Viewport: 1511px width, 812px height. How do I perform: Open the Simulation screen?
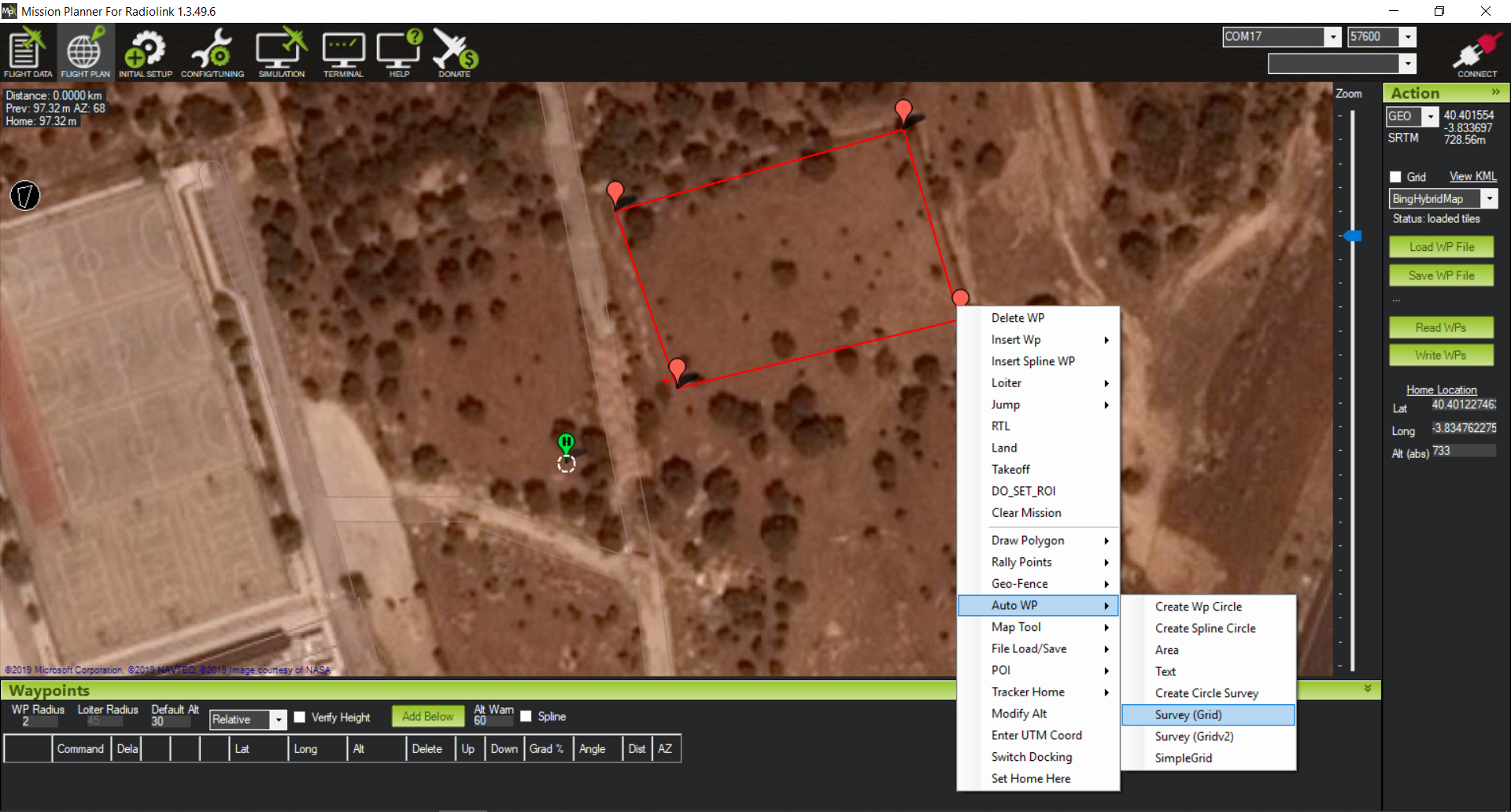(281, 53)
